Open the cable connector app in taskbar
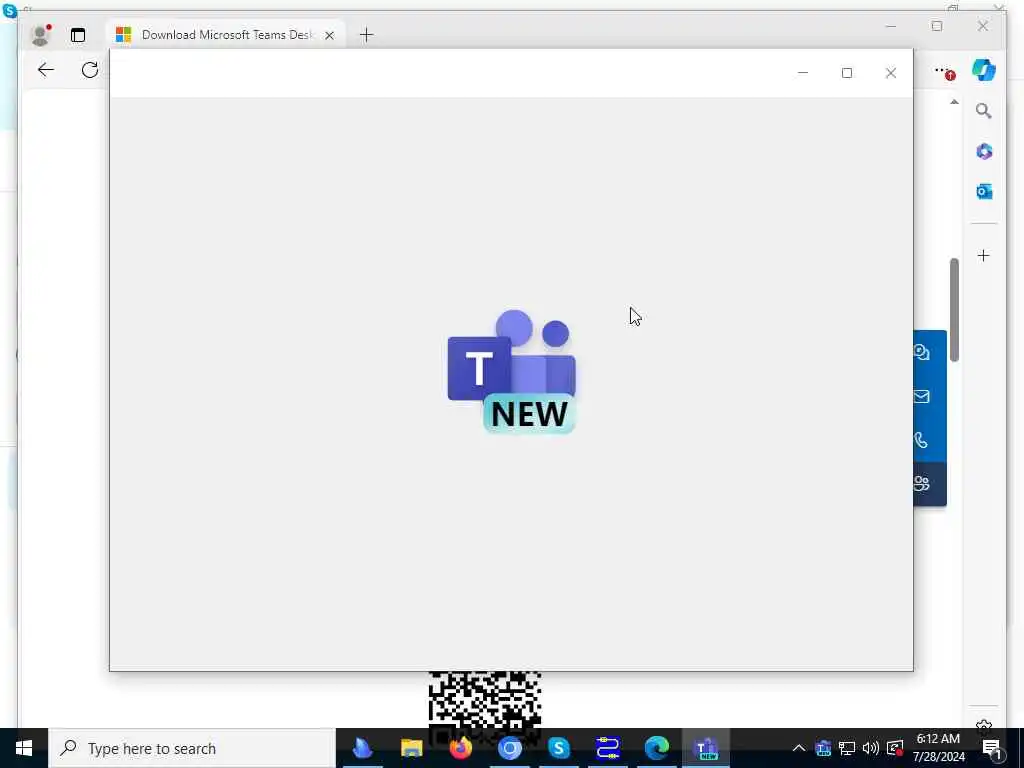The height and width of the screenshot is (768, 1024). coord(608,748)
